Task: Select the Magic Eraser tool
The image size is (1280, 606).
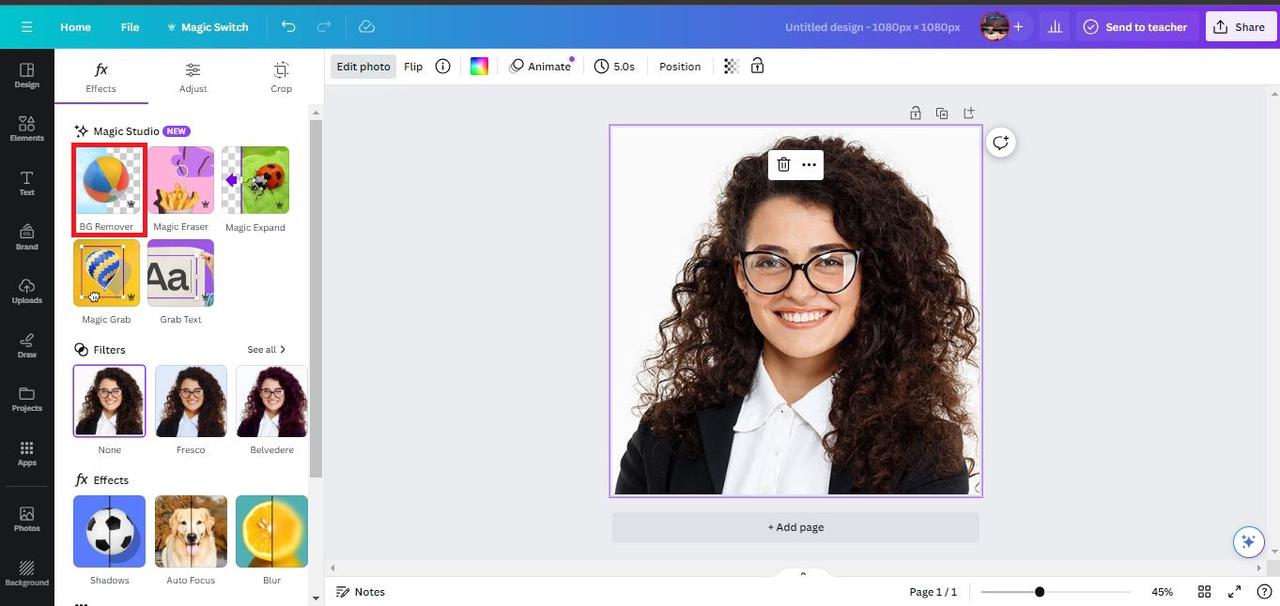Action: click(x=181, y=189)
